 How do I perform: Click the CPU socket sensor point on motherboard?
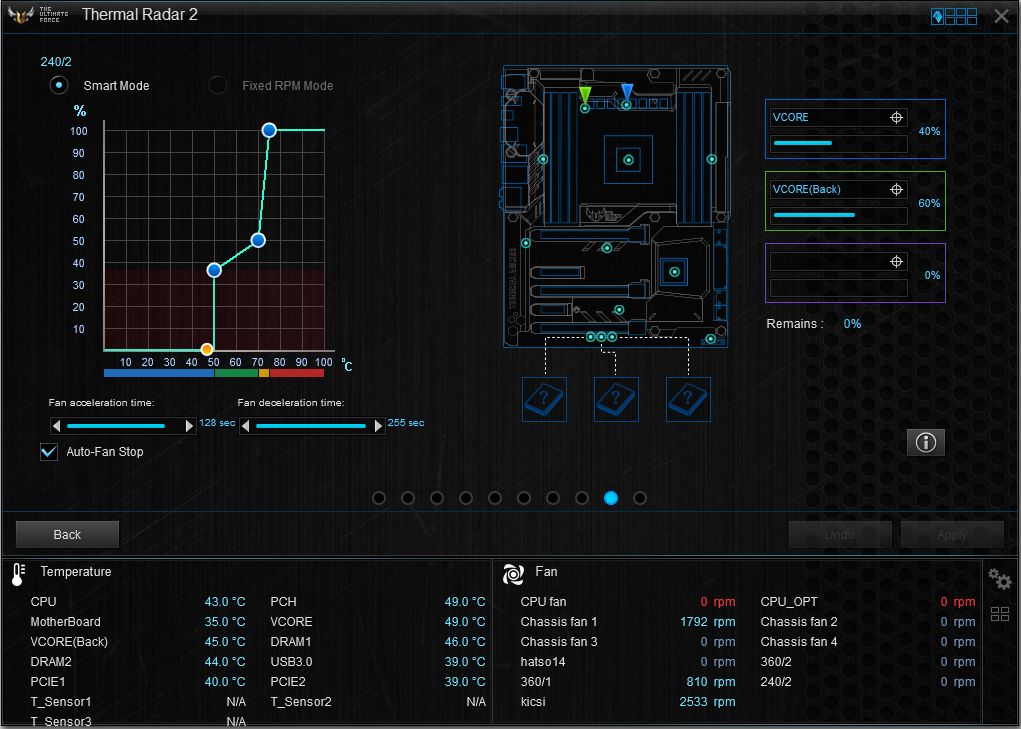pos(628,159)
